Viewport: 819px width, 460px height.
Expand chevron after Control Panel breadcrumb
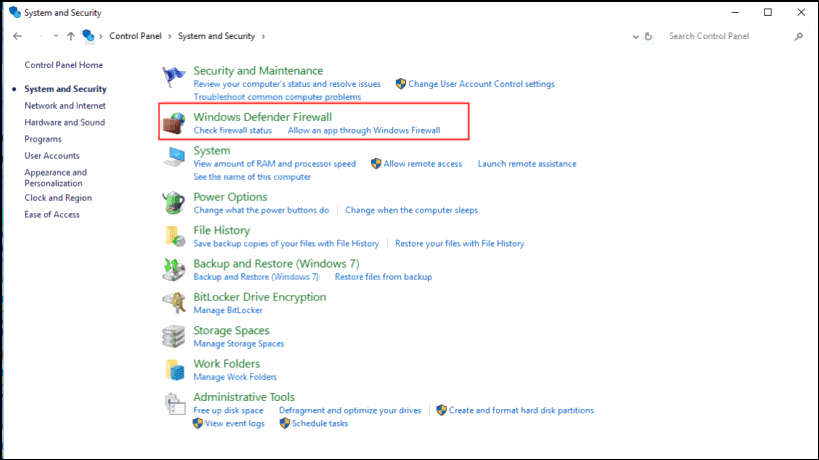click(170, 36)
